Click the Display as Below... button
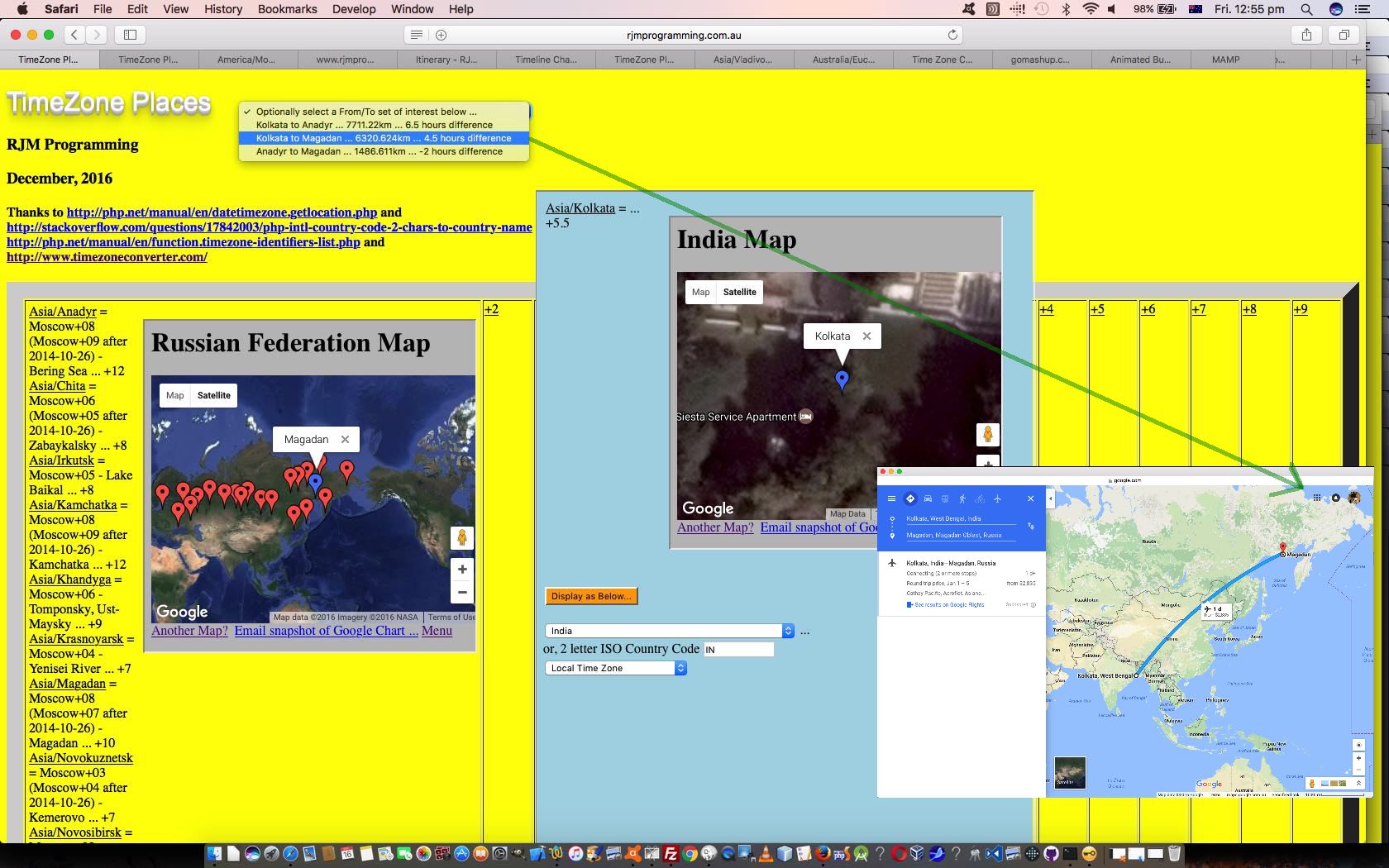This screenshot has width=1389, height=868. (591, 596)
